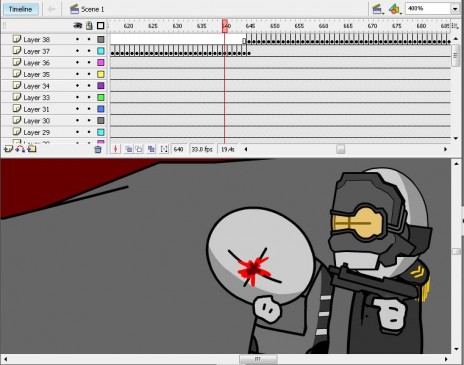Click the page icon of Layer 38
Screen dimensions: 464x365
tap(17, 39)
